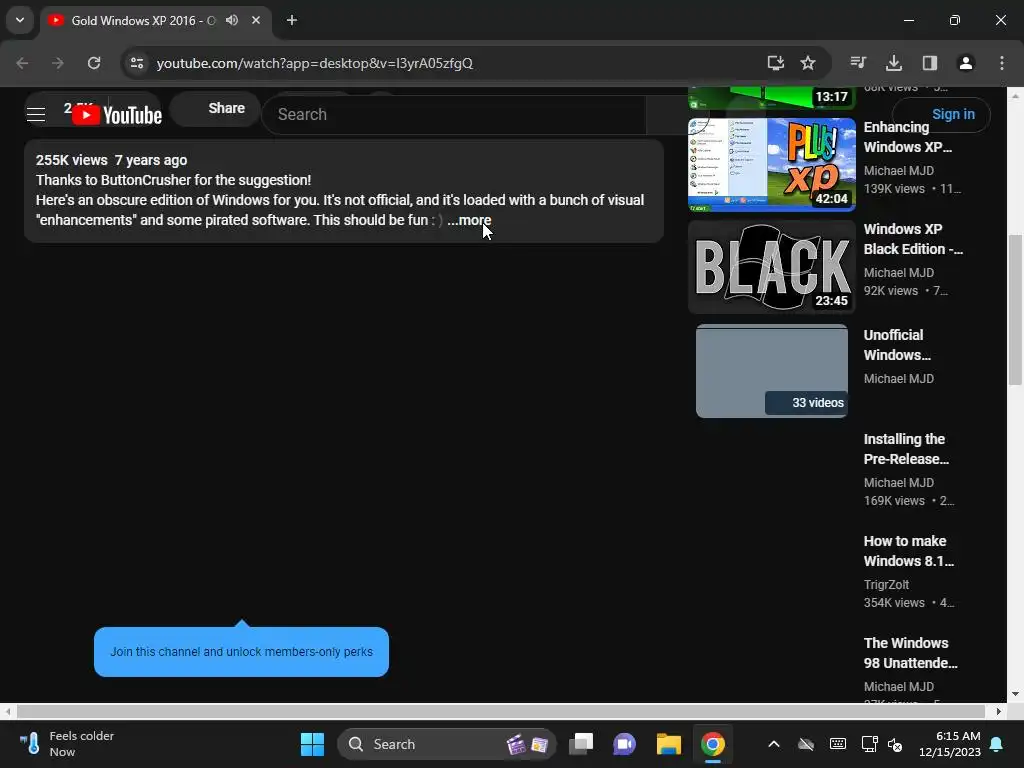The width and height of the screenshot is (1024, 768).
Task: Open the YouTube hamburger guide menu
Action: pos(36,115)
